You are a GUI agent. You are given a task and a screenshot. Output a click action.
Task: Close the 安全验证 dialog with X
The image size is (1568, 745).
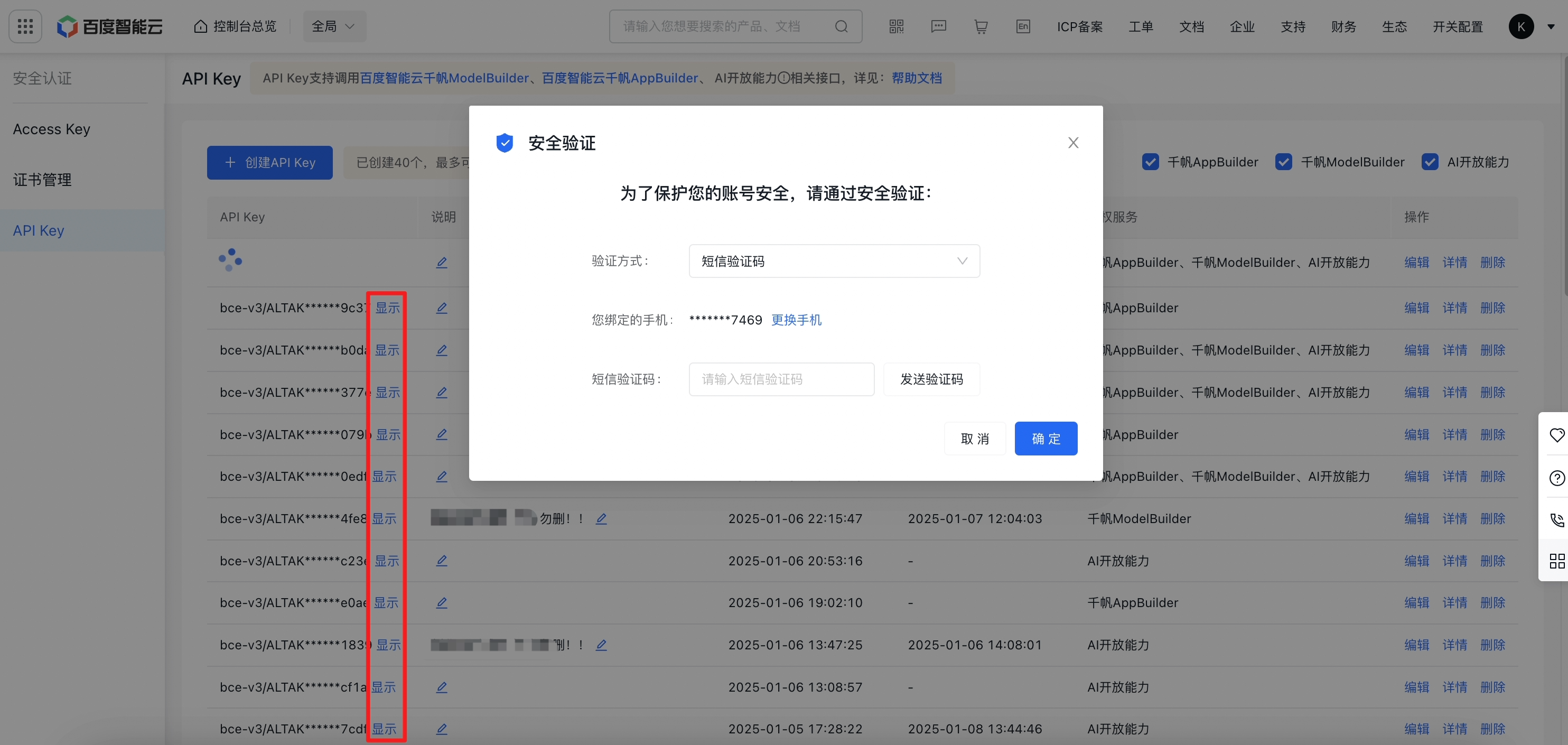[1073, 143]
